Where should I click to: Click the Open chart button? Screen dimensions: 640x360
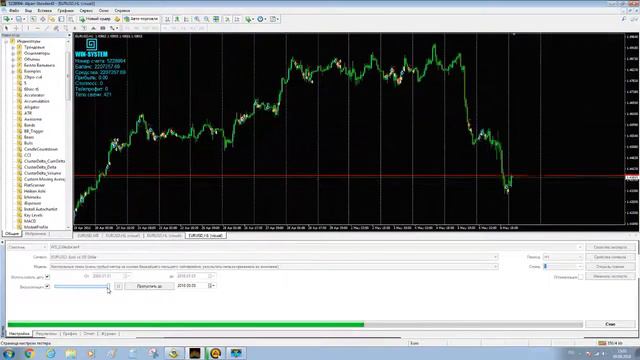pos(610,267)
